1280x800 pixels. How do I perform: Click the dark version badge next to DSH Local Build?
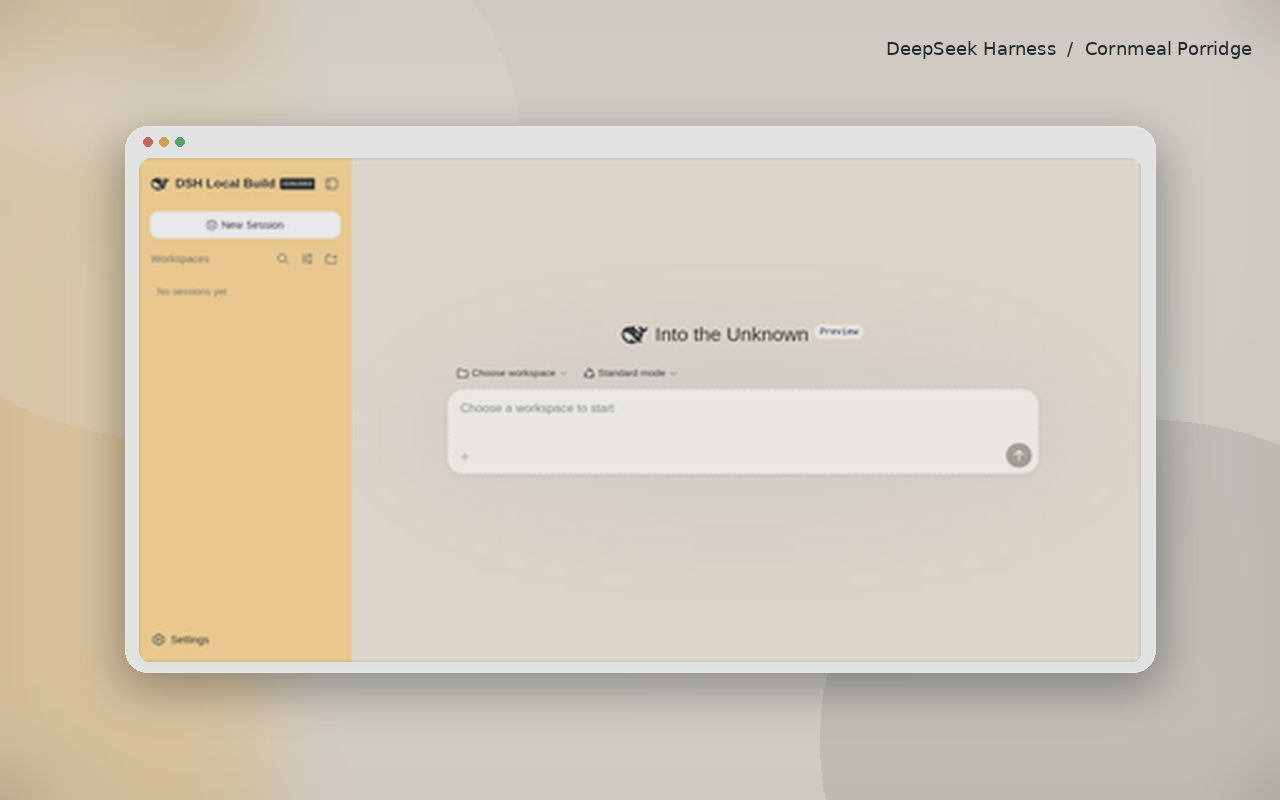[x=297, y=184]
